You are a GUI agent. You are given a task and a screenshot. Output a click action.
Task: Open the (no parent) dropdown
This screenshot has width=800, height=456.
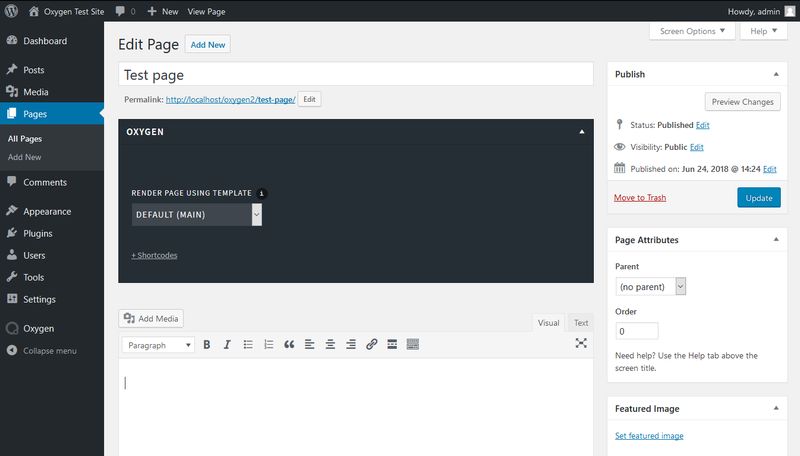coord(651,287)
